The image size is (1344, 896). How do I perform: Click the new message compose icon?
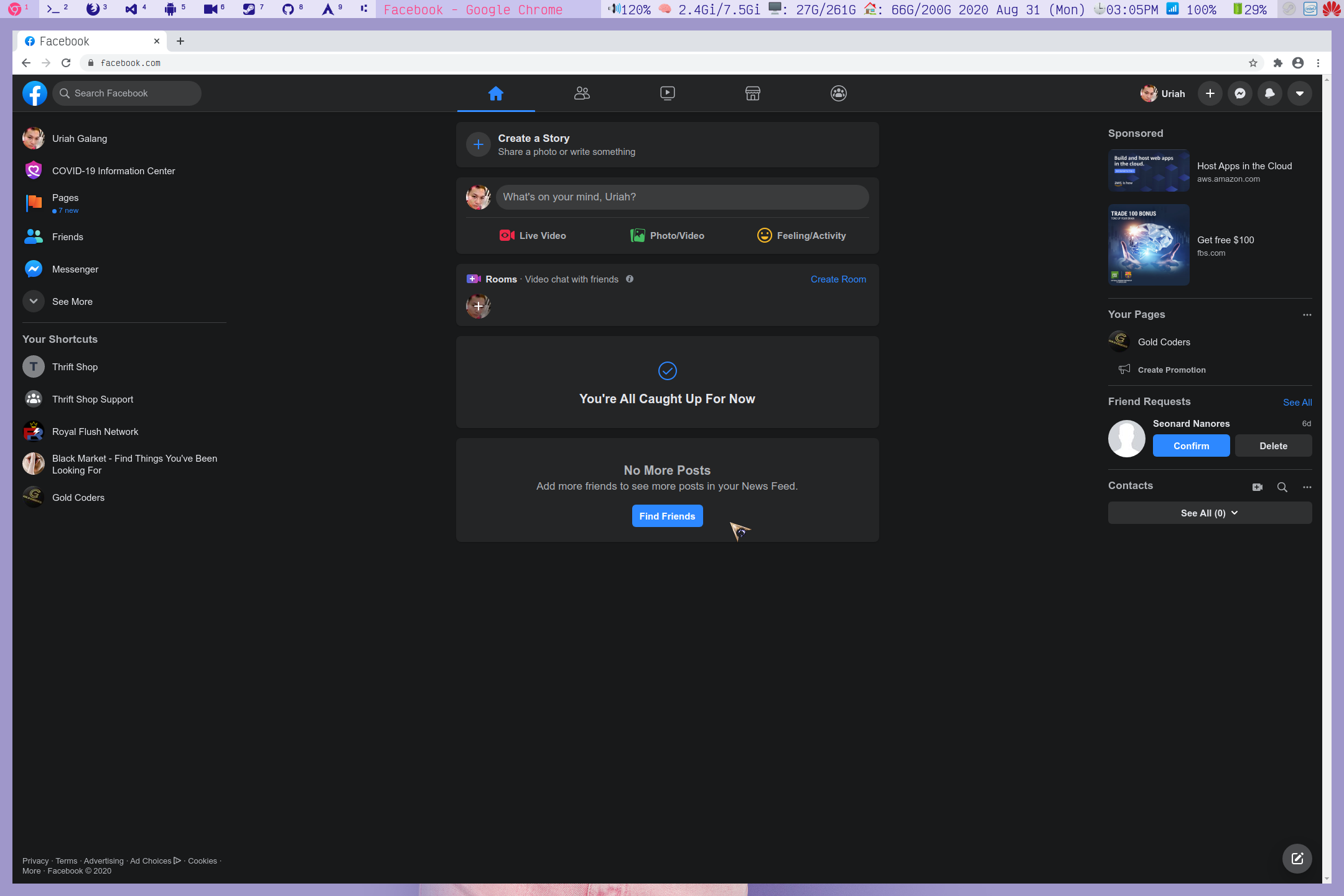[1297, 859]
